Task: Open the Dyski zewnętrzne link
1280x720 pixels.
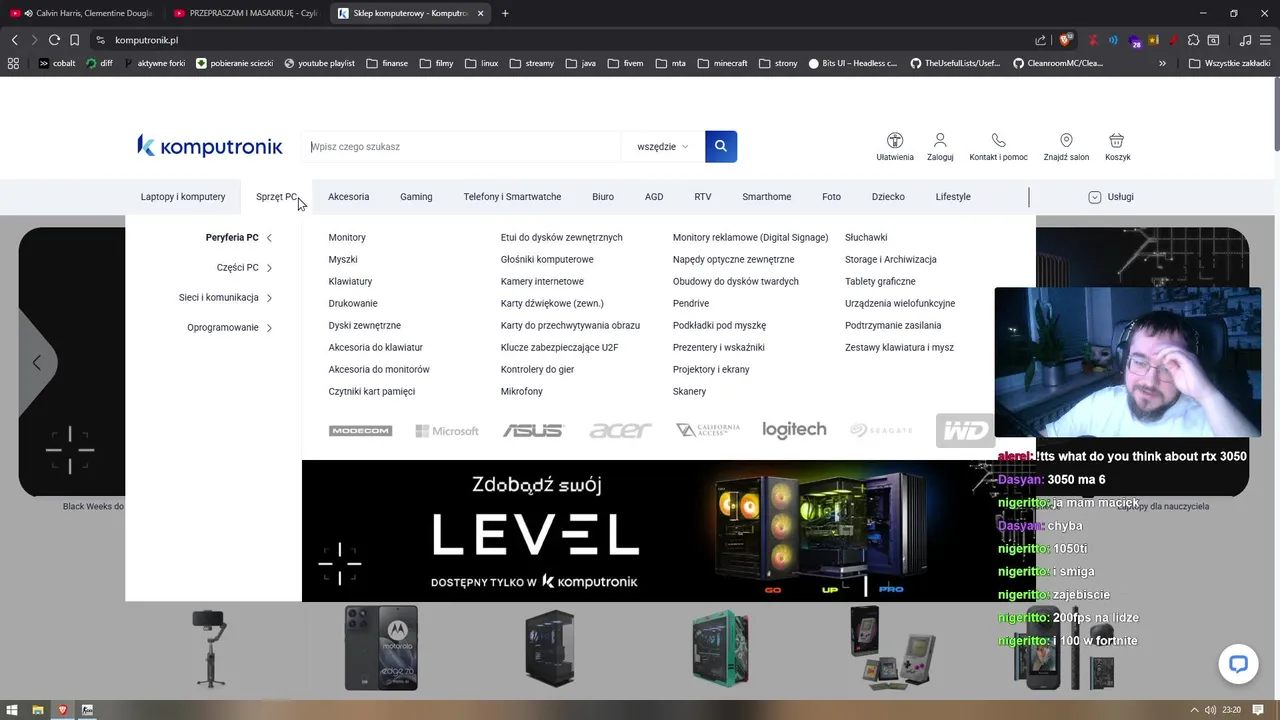Action: (x=365, y=325)
